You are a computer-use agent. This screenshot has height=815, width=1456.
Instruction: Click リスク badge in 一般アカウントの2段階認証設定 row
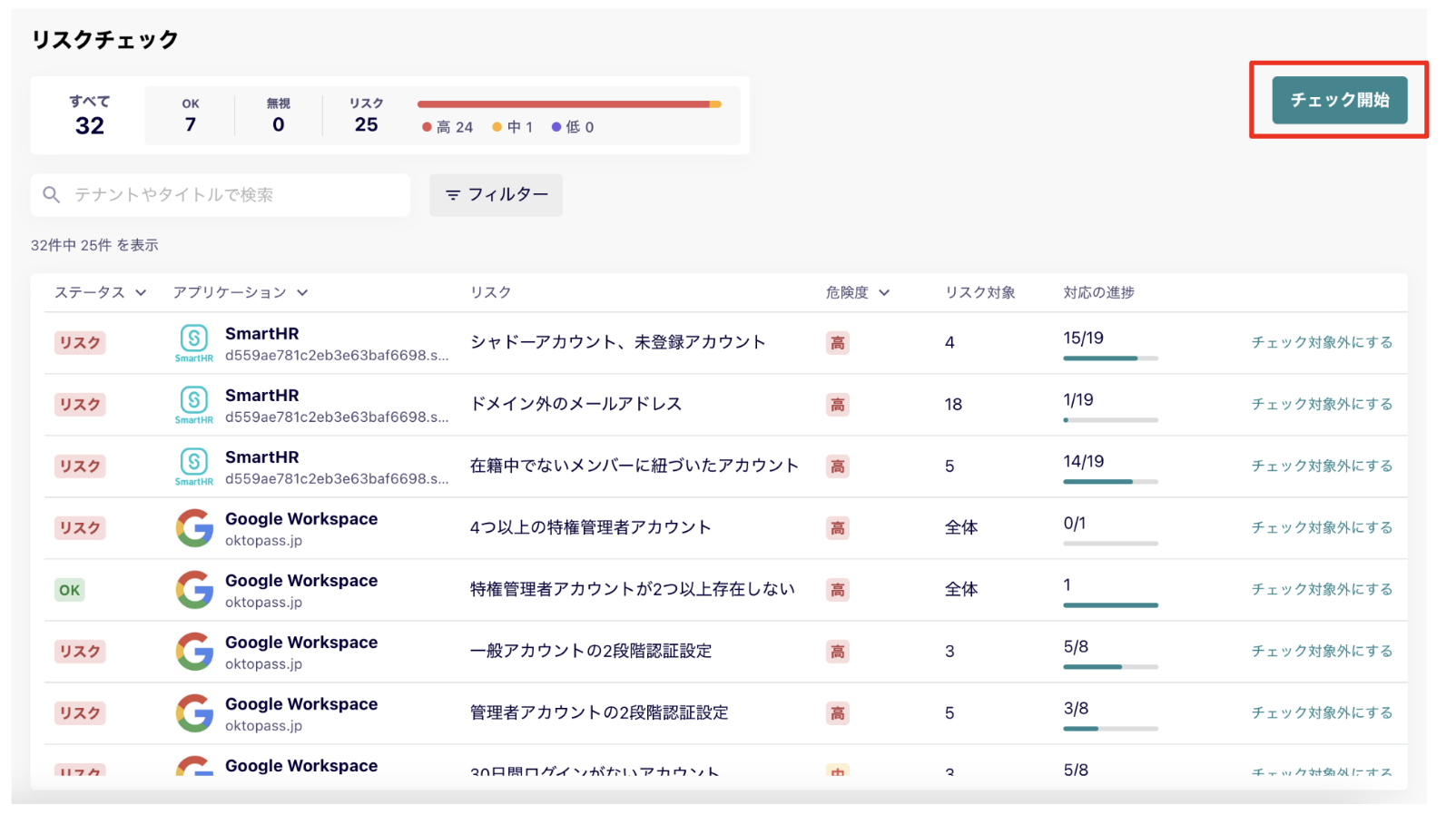(x=80, y=652)
